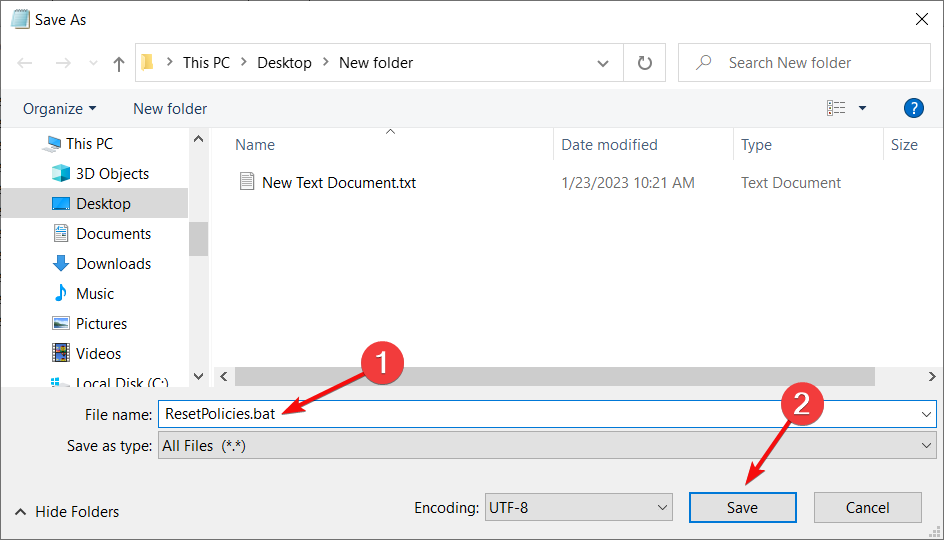Viewport: 944px width, 540px height.
Task: Open Downloads in the navigation pane
Action: point(113,264)
